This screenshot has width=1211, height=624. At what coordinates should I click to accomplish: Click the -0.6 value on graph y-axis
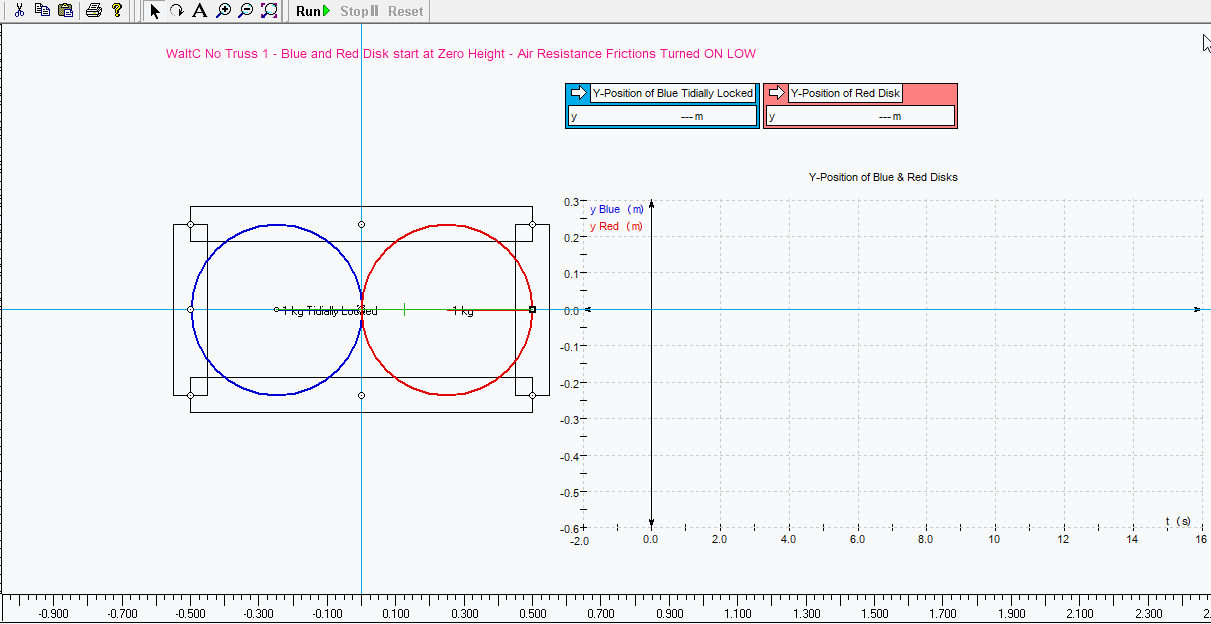pos(568,528)
